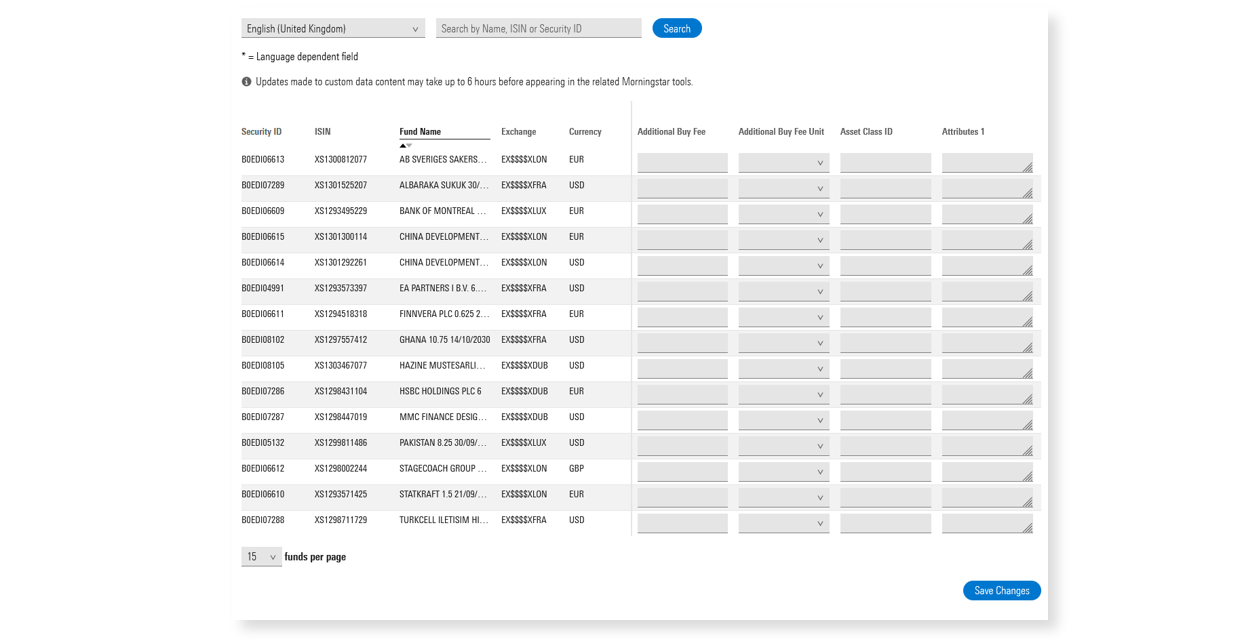Sort by the Security ID column header
Screen dimensions: 1255x642
pyautogui.click(x=261, y=132)
